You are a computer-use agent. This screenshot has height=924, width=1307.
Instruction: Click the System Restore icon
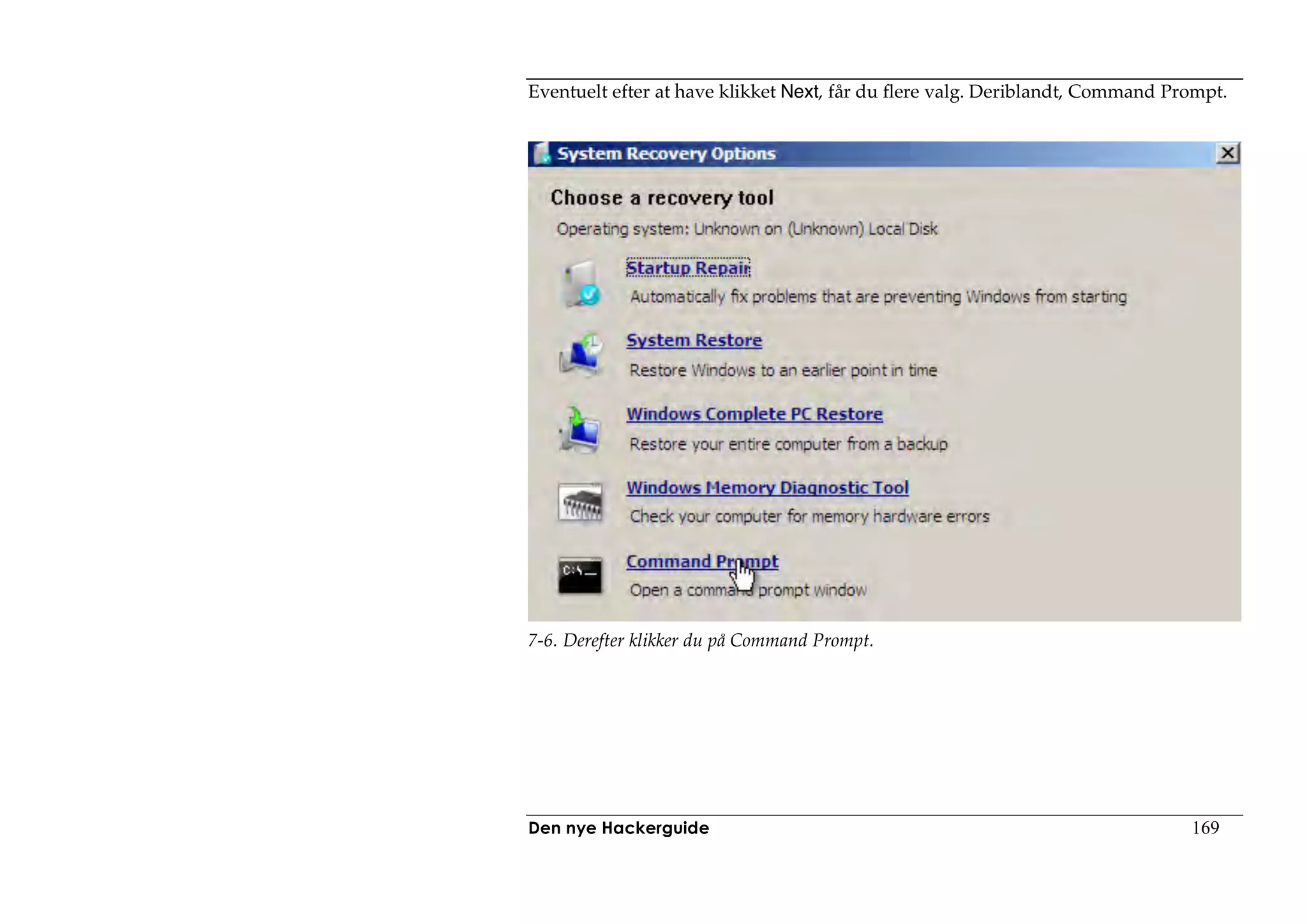pyautogui.click(x=580, y=354)
